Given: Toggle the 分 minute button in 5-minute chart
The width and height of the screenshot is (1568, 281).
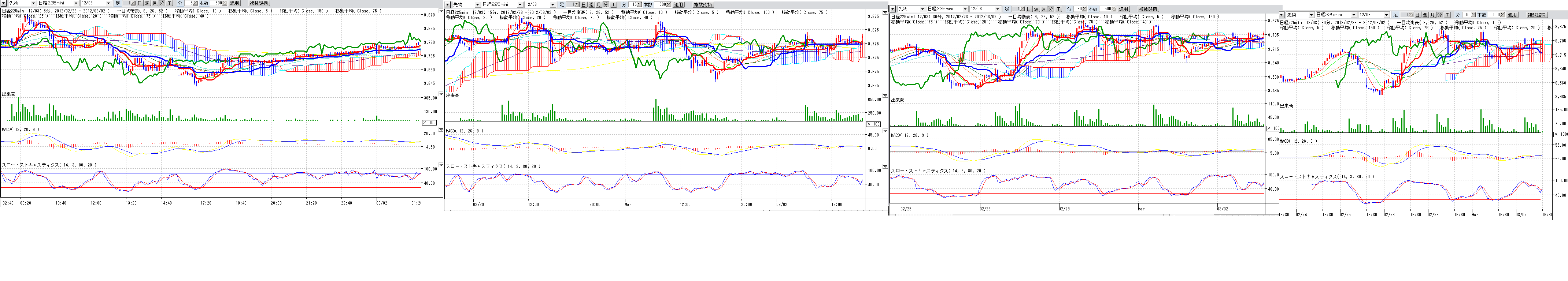Looking at the screenshot, I should [162, 4].
